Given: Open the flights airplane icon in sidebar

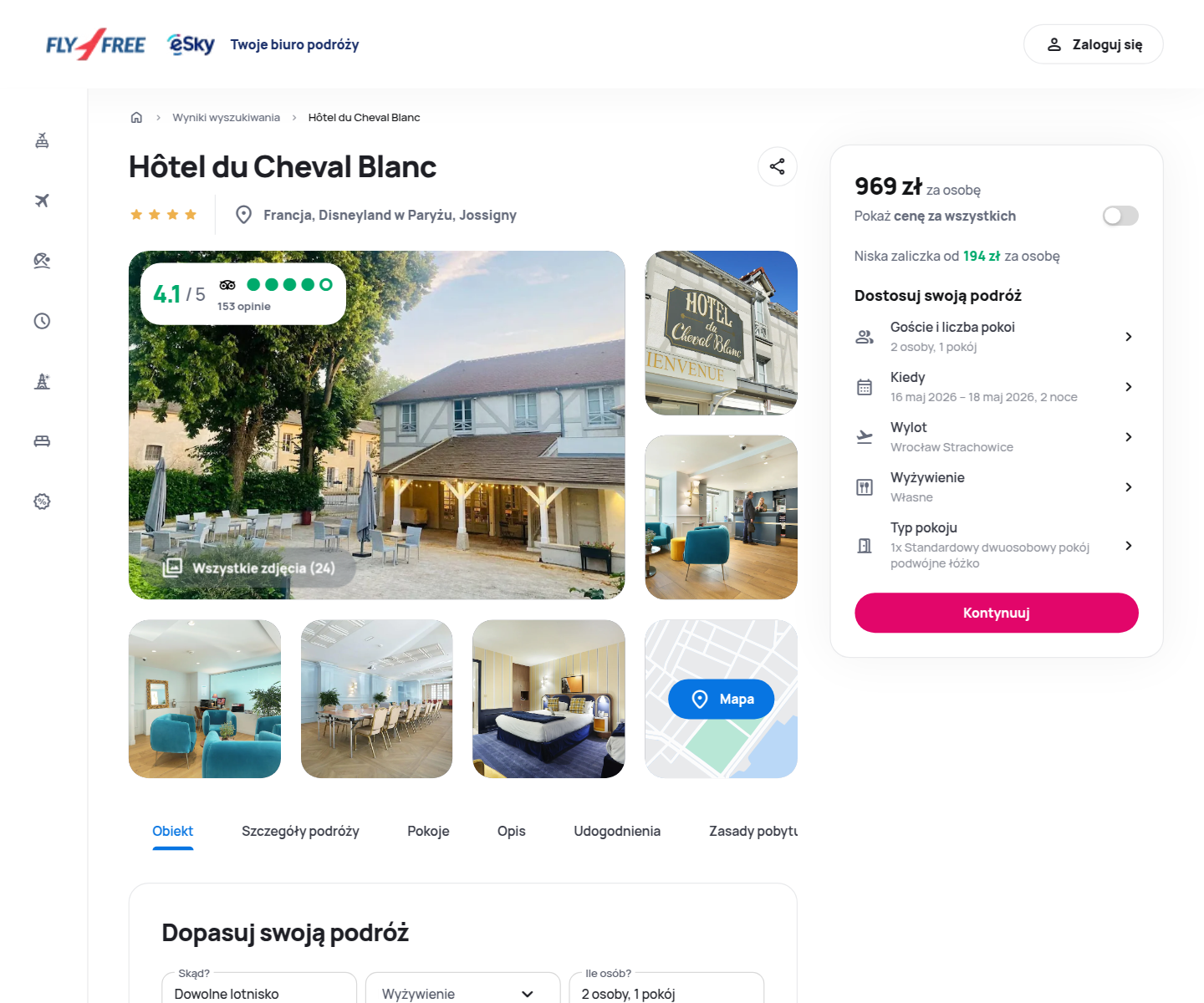Looking at the screenshot, I should (42, 201).
